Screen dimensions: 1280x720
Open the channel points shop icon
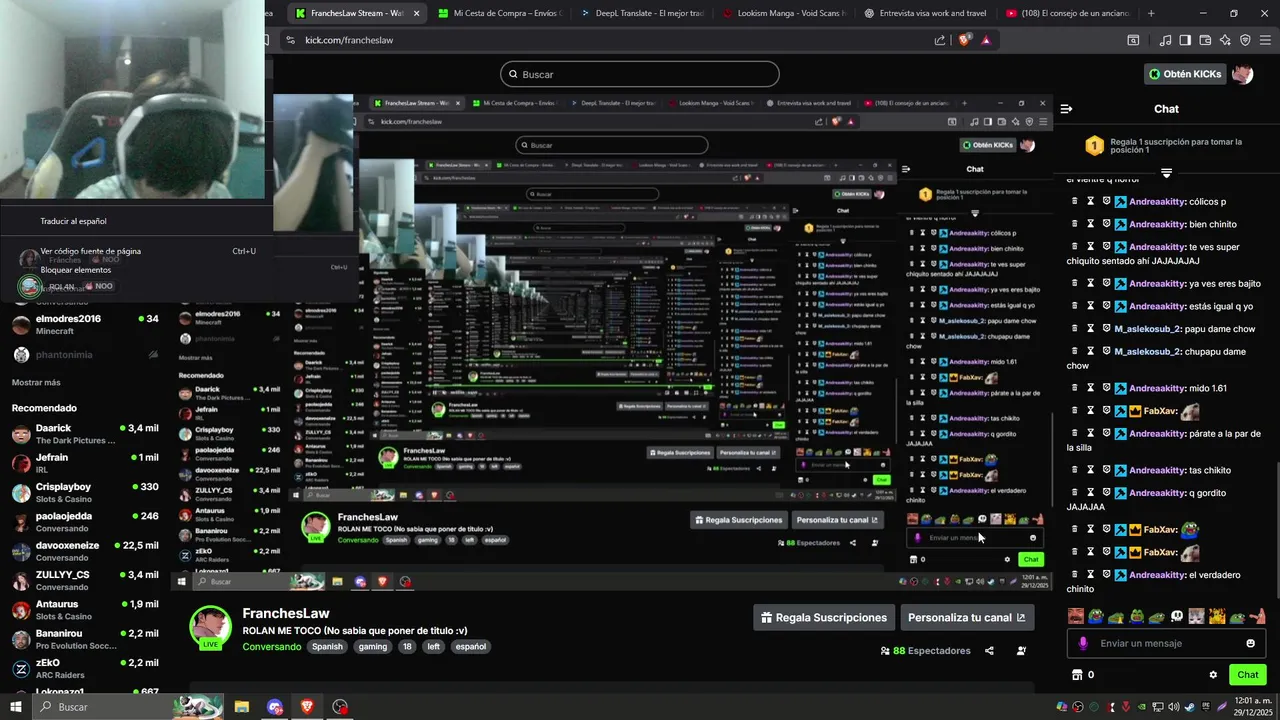[1077, 675]
